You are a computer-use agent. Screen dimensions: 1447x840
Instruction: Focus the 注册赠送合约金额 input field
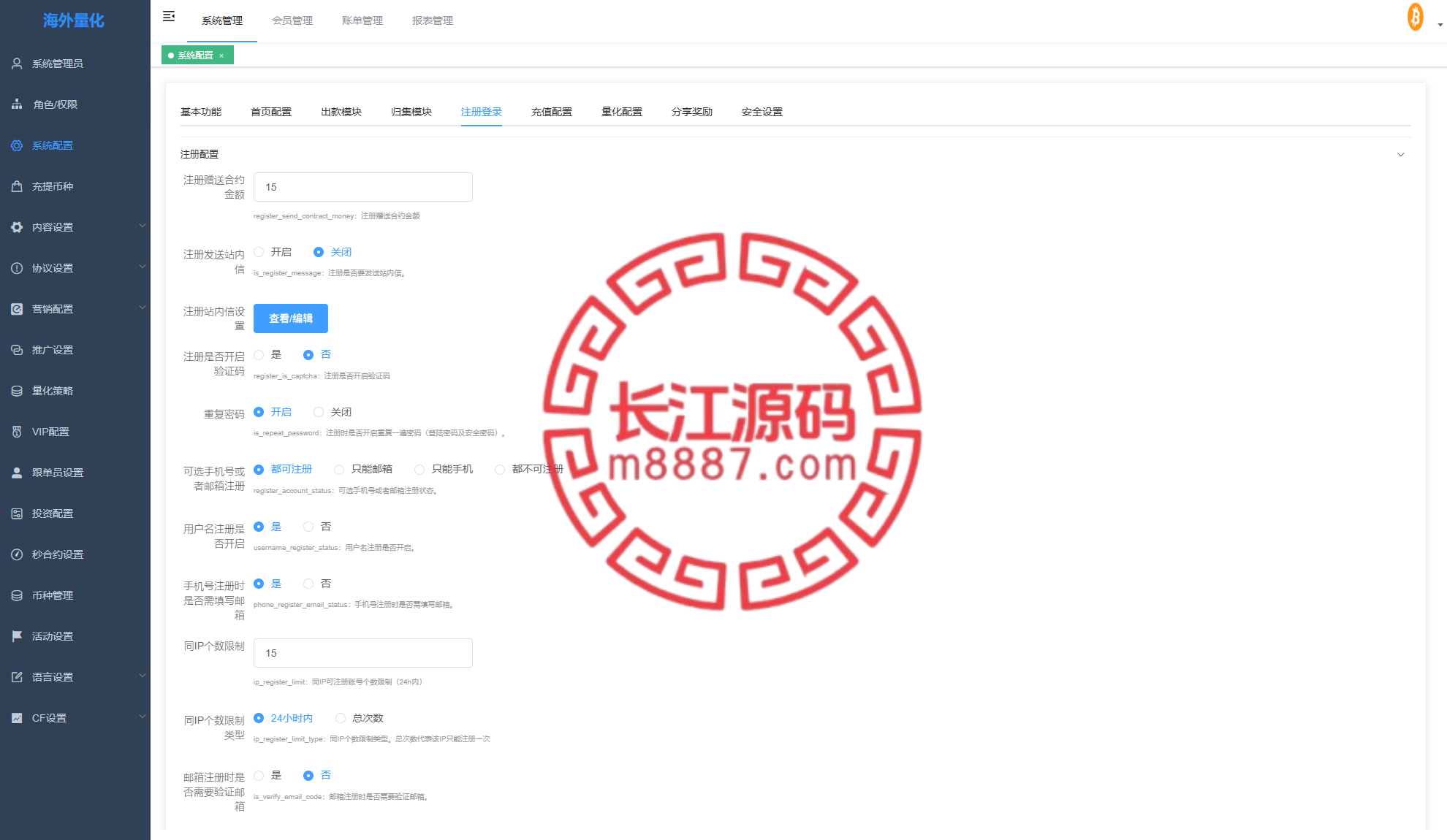pyautogui.click(x=363, y=187)
